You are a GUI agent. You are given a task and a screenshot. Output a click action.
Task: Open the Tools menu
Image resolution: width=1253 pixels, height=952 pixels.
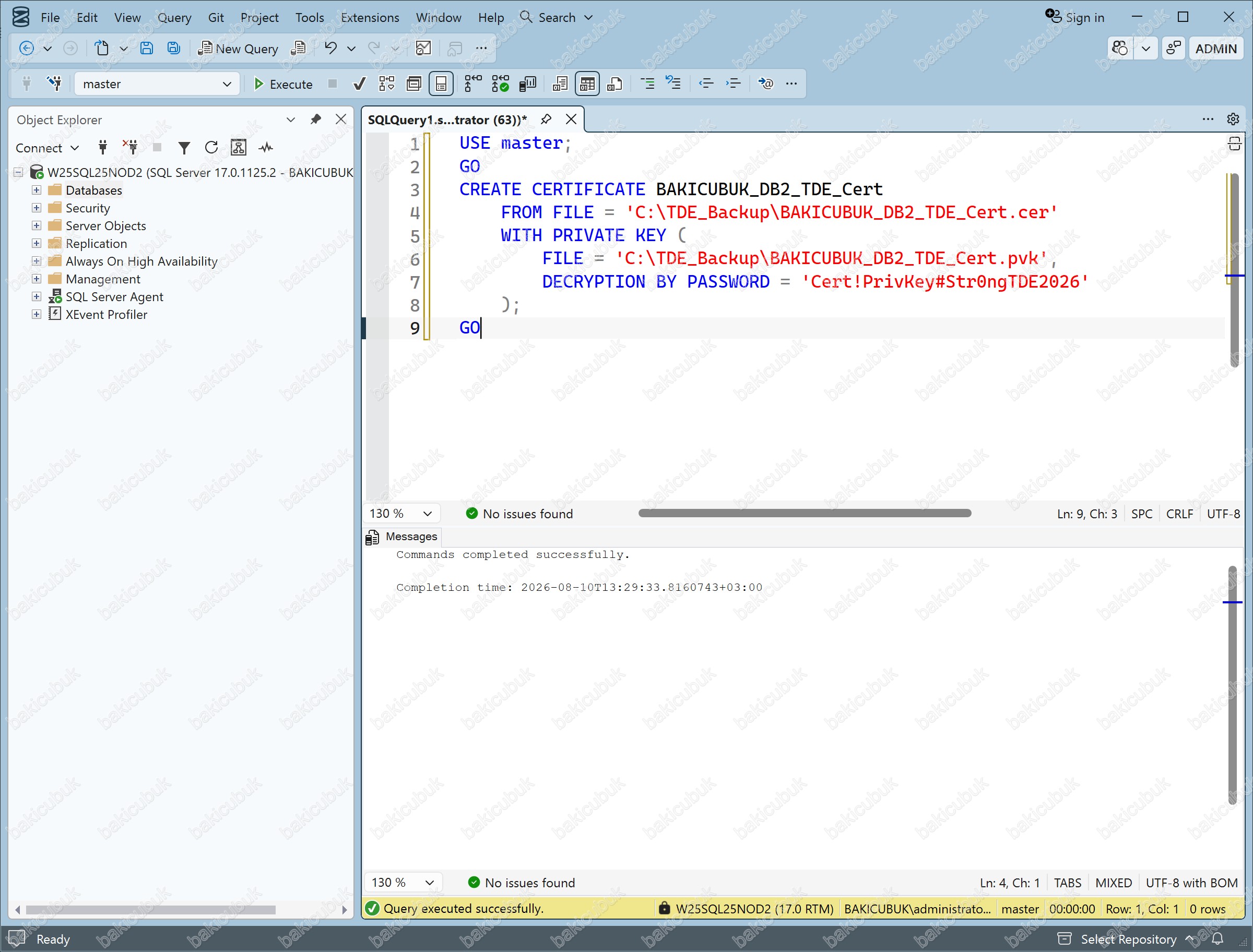coord(310,18)
